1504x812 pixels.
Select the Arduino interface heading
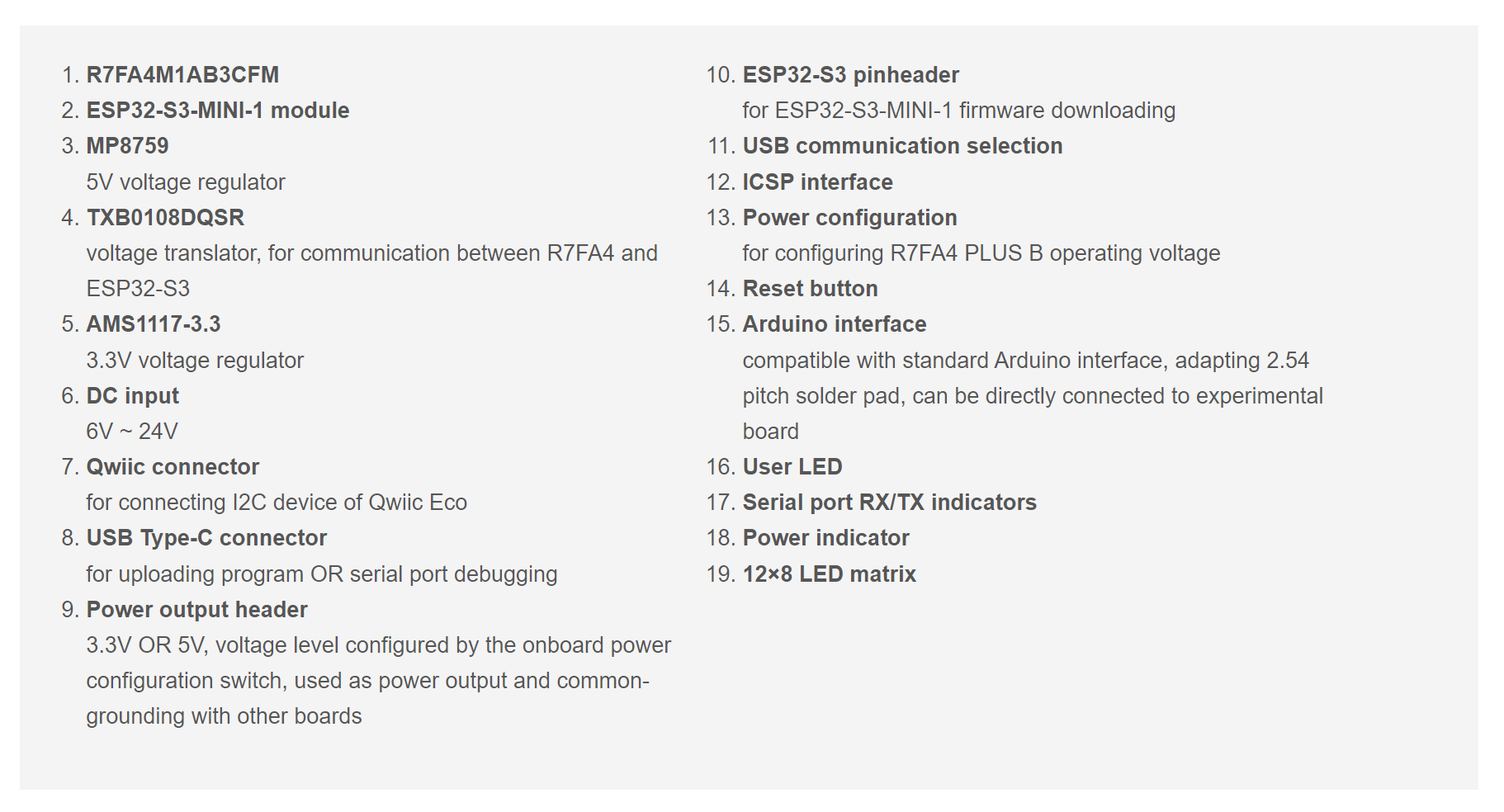click(834, 324)
